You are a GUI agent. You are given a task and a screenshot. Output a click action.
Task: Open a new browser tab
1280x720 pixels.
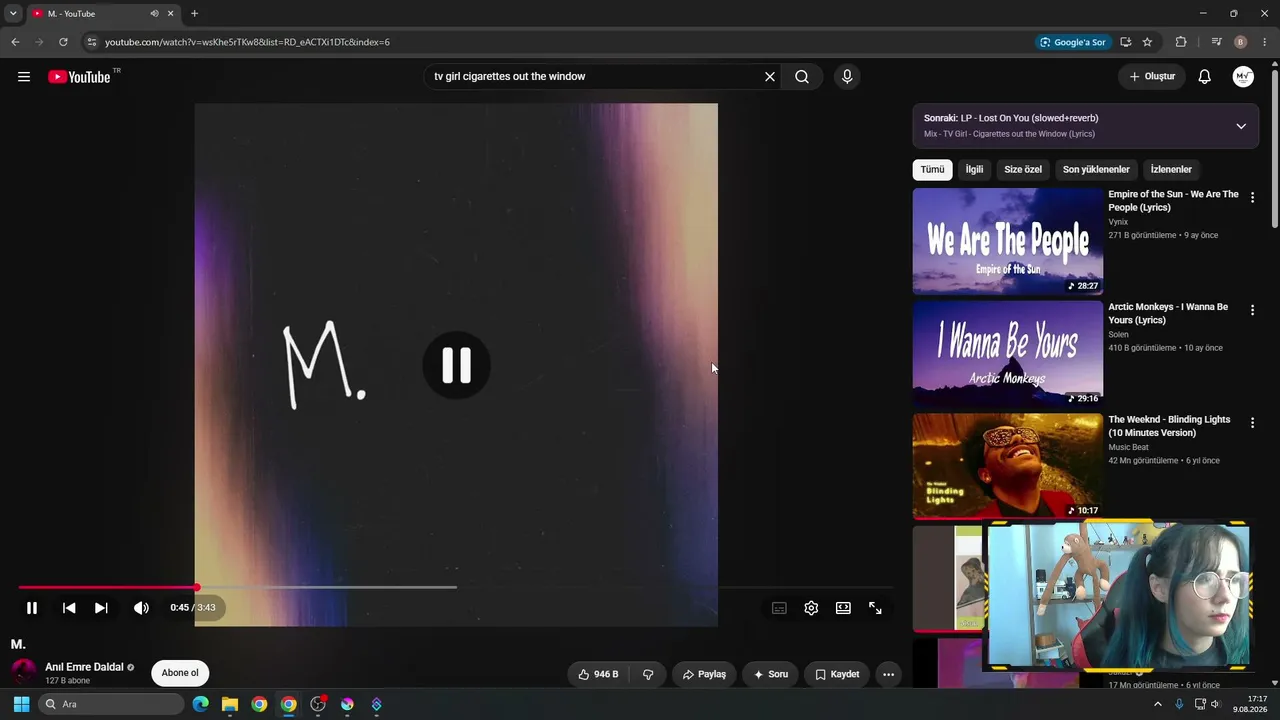point(194,14)
